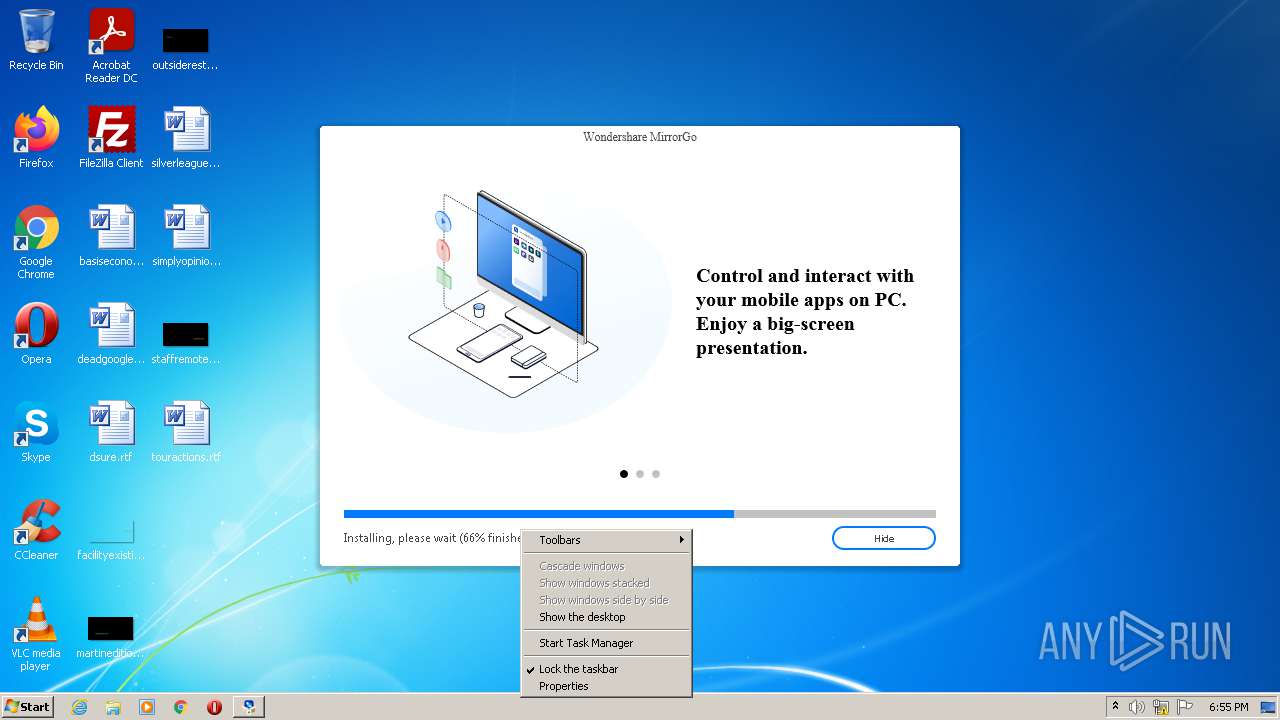Select the touractions.rtf document icon
This screenshot has height=720, width=1280.
coord(186,432)
